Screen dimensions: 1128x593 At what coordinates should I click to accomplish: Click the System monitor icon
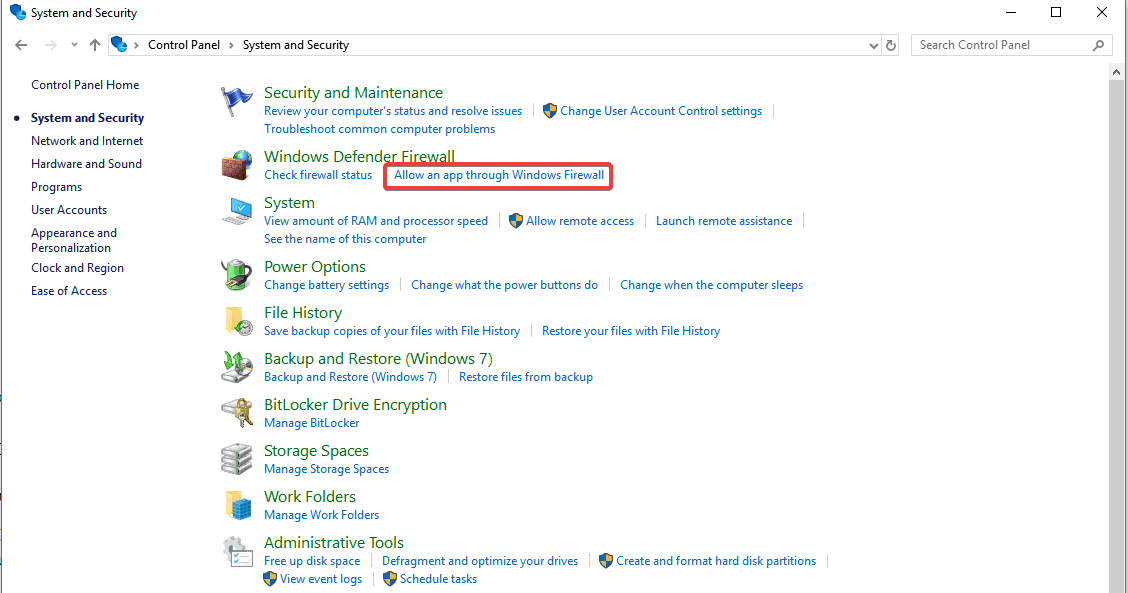pos(237,212)
